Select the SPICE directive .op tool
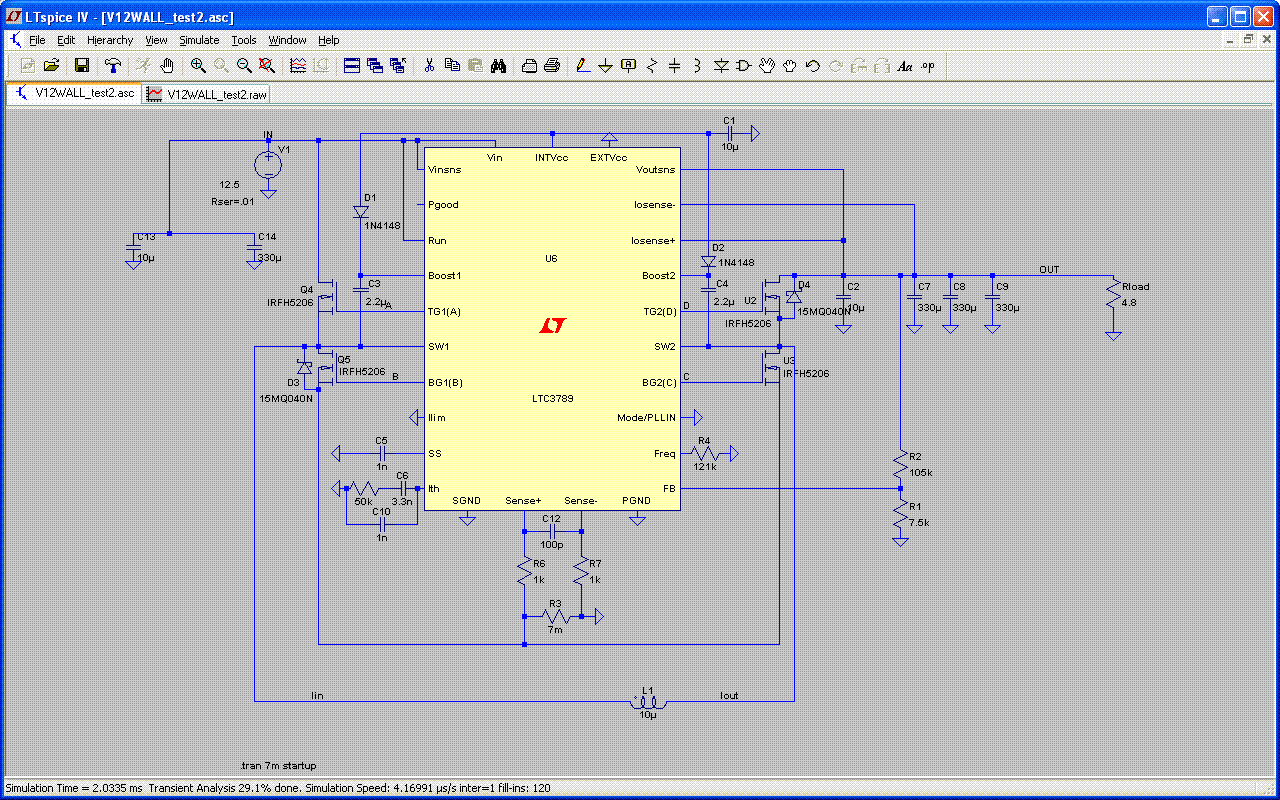 [928, 66]
